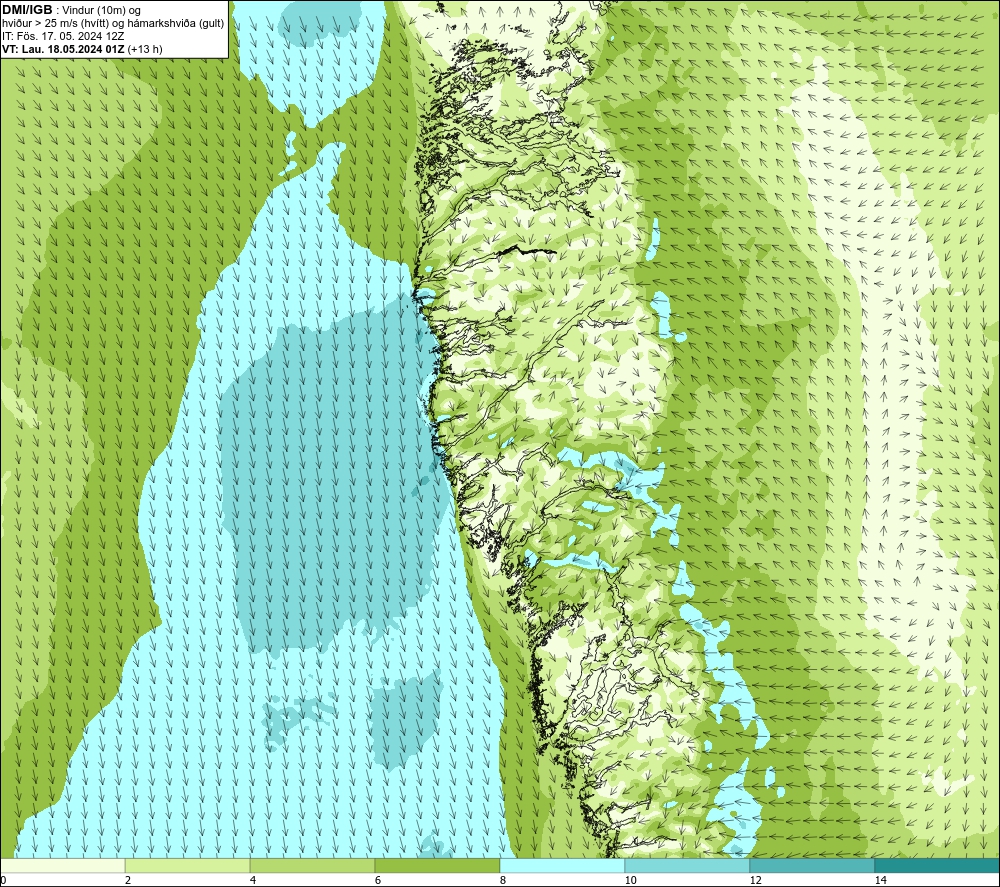Viewport: 1000px width, 887px height.
Task: Click the 'VT: Lau. 18.05.2024 01Z' line
Action: click(x=63, y=49)
